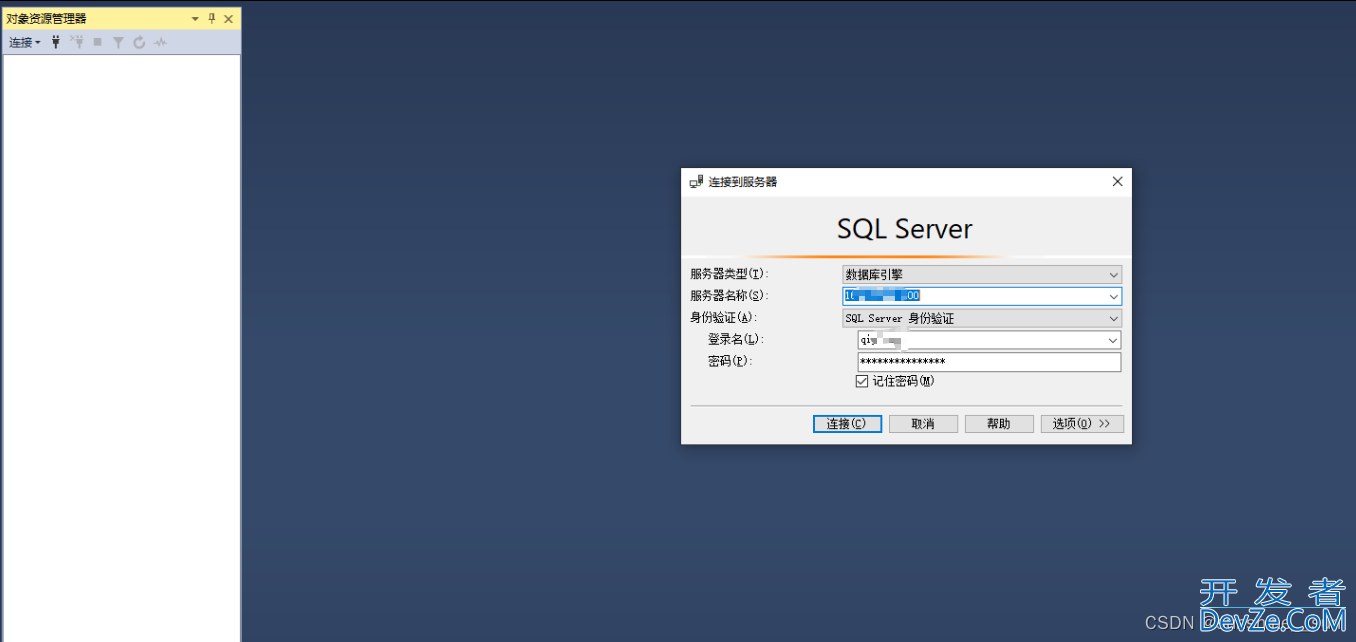Open the 身份验证 dropdown
The height and width of the screenshot is (642, 1356).
982,318
